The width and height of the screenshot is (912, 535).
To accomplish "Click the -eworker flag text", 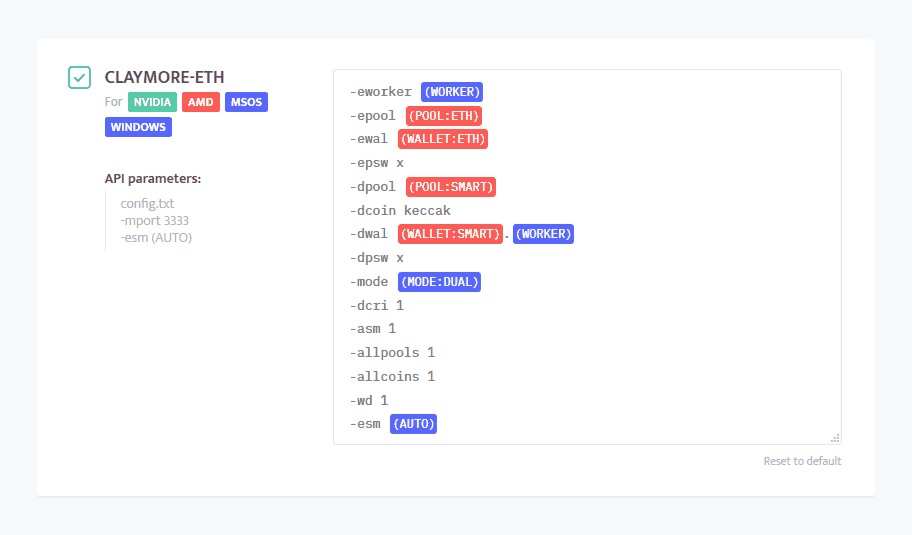I will [x=380, y=92].
